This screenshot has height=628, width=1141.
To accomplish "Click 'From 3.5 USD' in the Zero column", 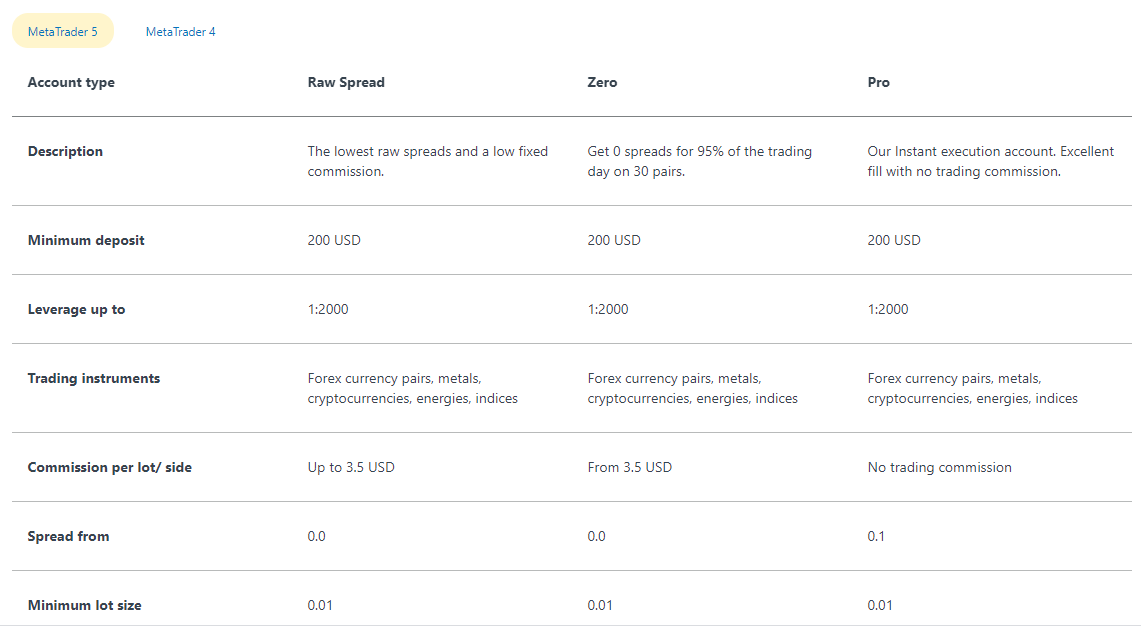I will [629, 467].
